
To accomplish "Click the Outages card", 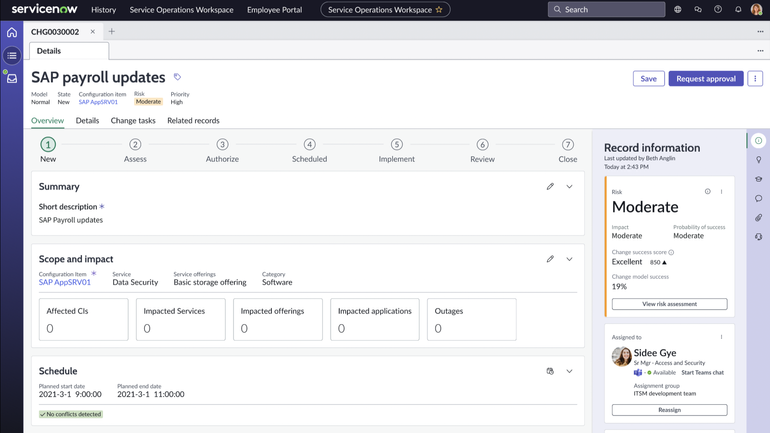I will 472,320.
